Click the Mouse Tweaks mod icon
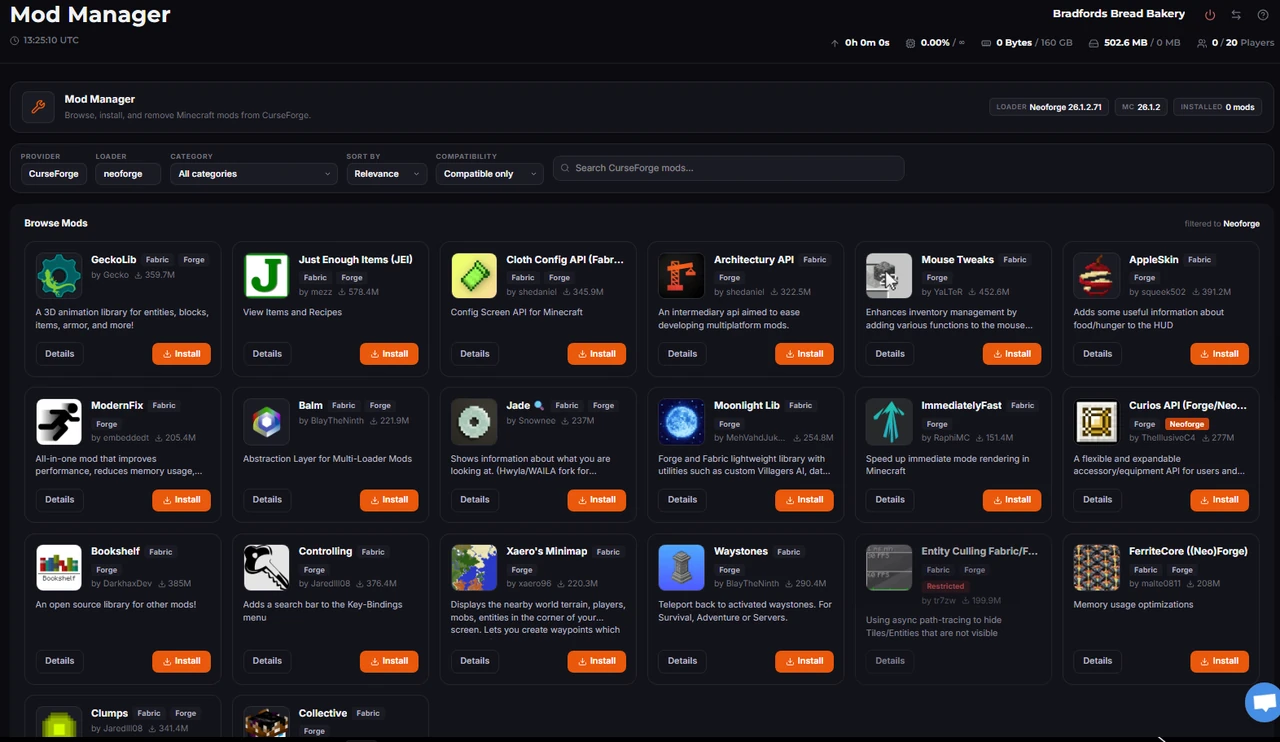1280x742 pixels. pyautogui.click(x=889, y=276)
